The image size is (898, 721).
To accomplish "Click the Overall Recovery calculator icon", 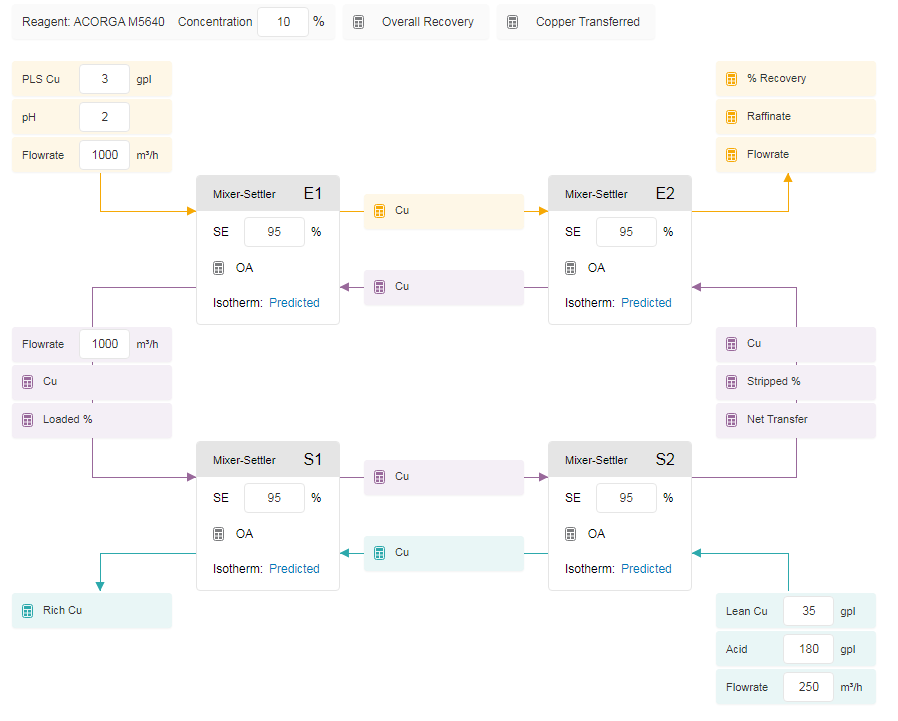I will tap(359, 22).
